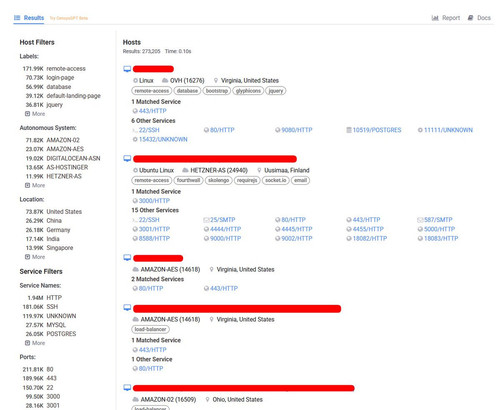500x410 pixels.
Task: Click the socket.io tag
Action: tap(276, 180)
